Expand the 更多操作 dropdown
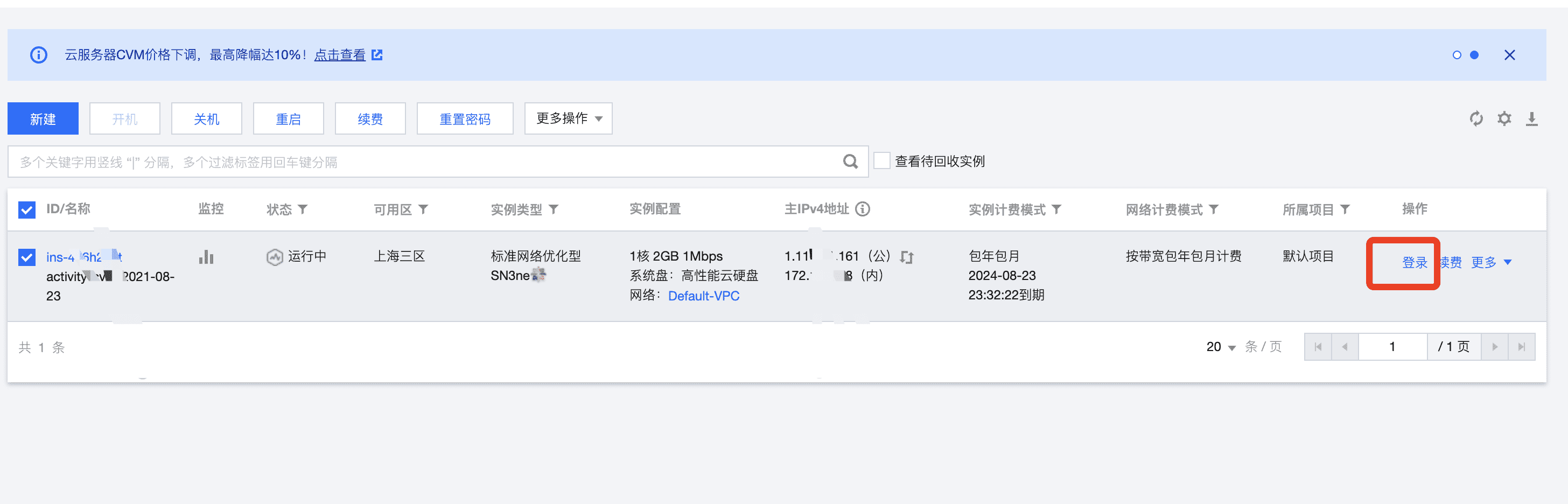The height and width of the screenshot is (504, 1568). tap(568, 118)
